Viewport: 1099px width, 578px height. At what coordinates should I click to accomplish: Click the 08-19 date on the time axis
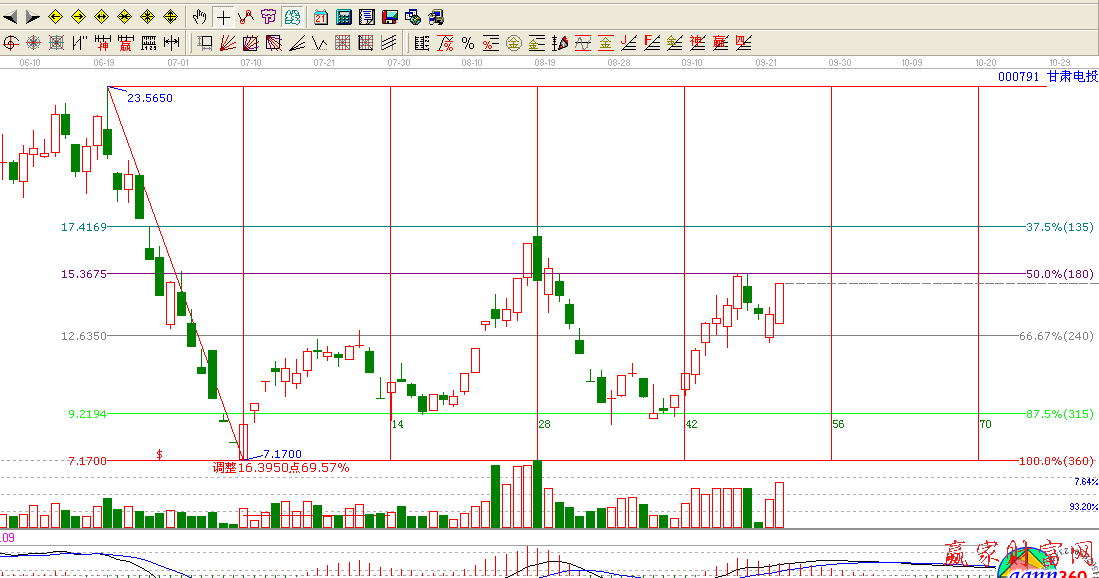point(545,62)
